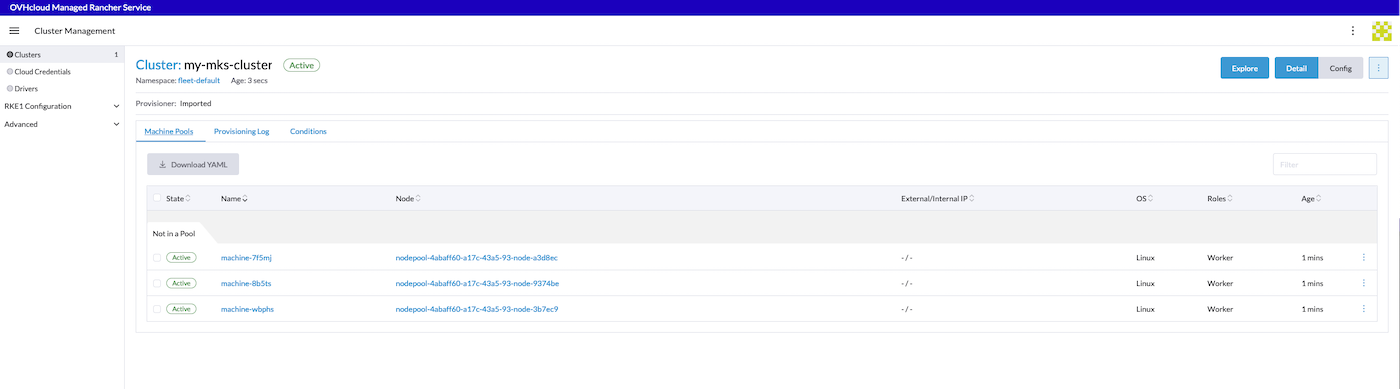Switch to the Machine Pools tab
1400x389 pixels.
click(169, 131)
